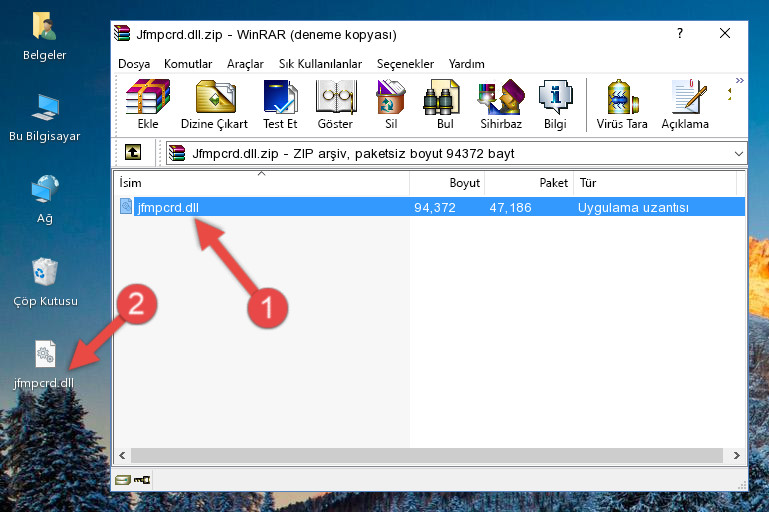Click the drive icon in status bar
This screenshot has width=769, height=512.
[x=123, y=480]
